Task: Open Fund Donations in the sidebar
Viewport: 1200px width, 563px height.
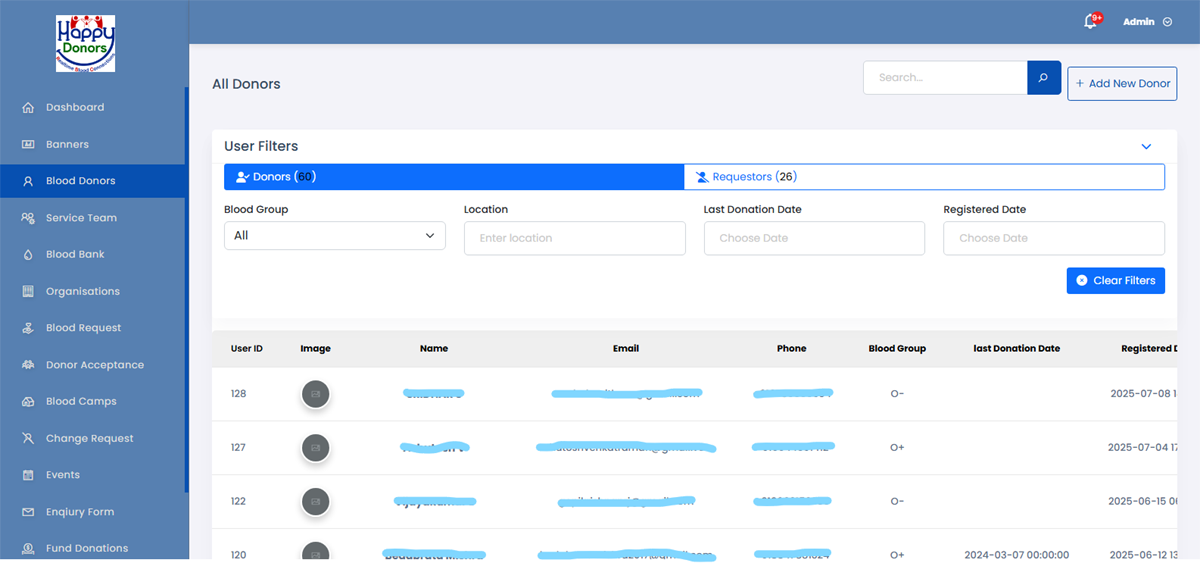Action: [x=87, y=548]
